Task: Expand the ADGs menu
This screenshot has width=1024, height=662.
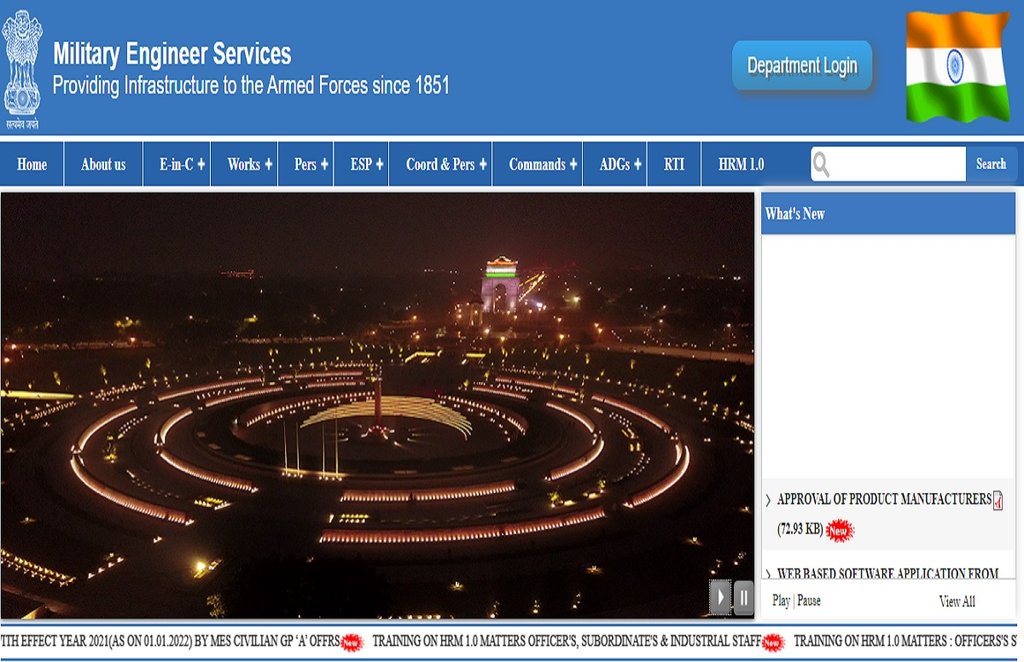Action: (x=615, y=165)
